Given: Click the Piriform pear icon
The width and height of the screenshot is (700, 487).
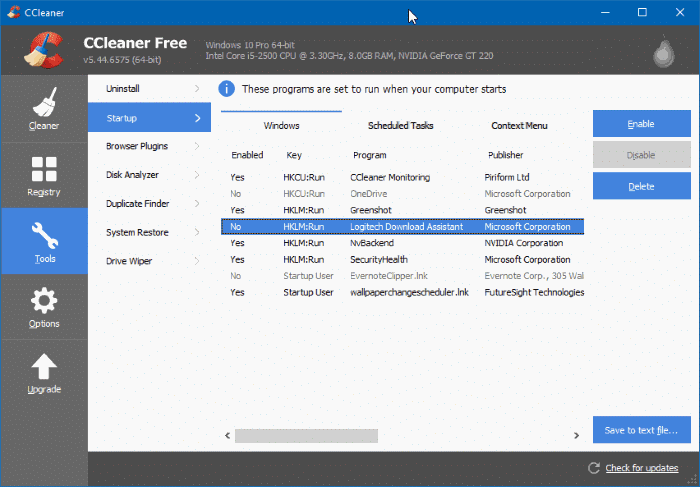Looking at the screenshot, I should (663, 51).
